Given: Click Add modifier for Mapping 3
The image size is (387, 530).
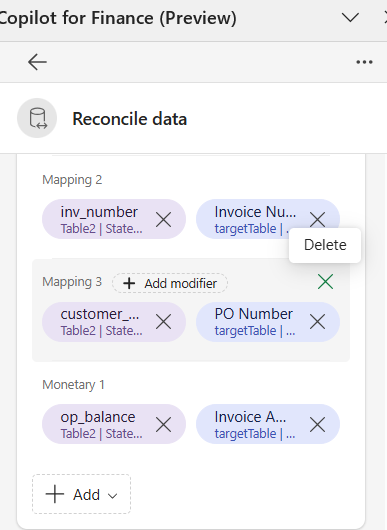Looking at the screenshot, I should pos(170,283).
